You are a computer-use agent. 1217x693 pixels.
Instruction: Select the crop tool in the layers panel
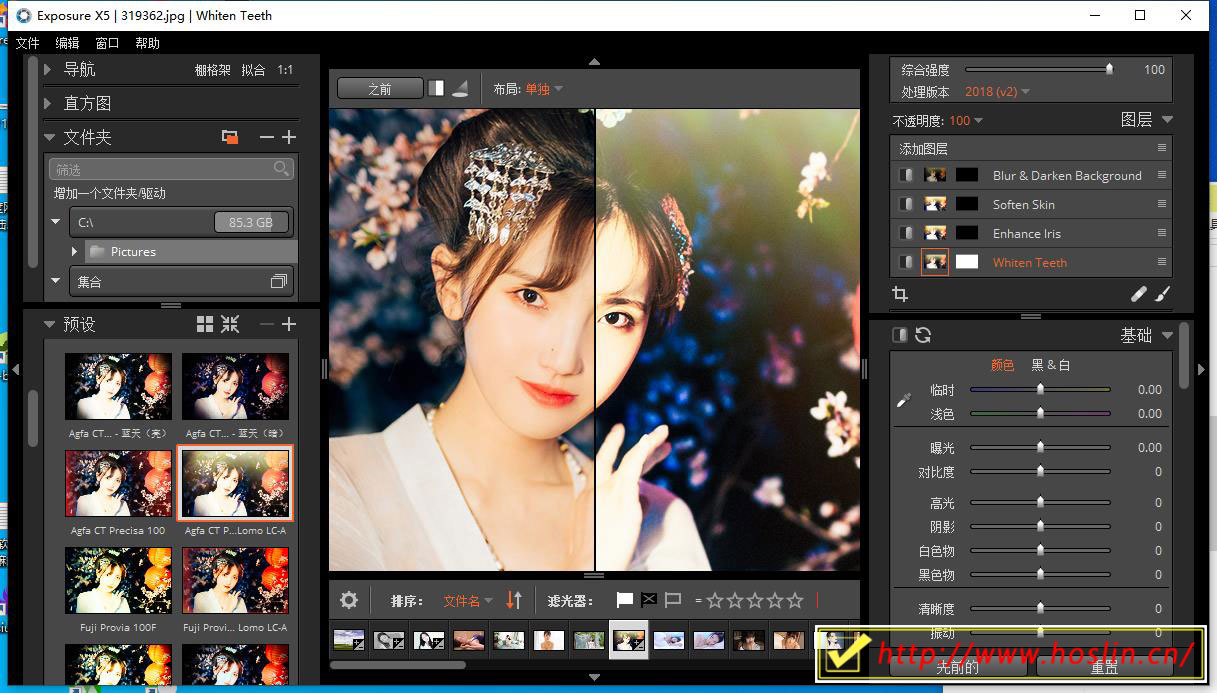click(x=900, y=294)
